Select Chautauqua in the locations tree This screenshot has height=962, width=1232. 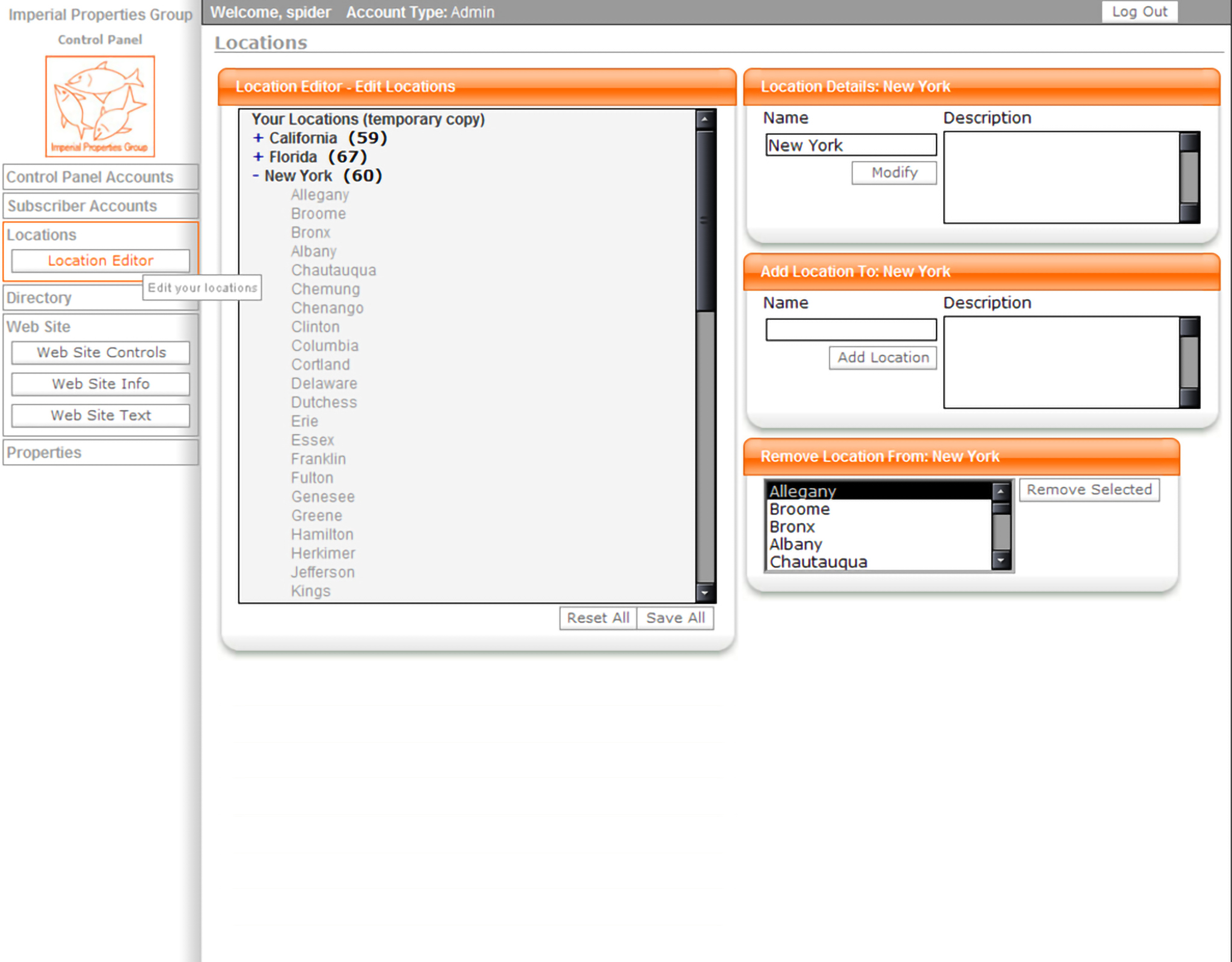(x=333, y=271)
